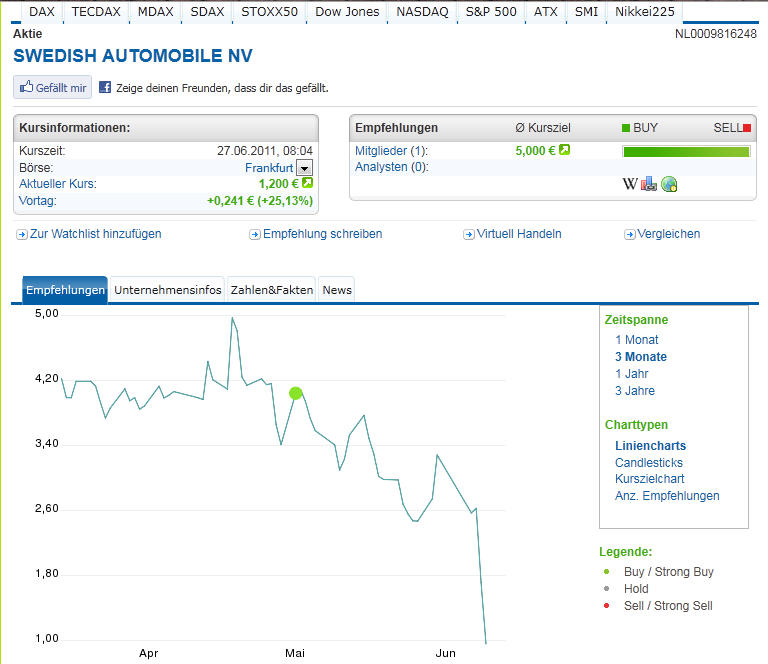Click the green buy/sell ratio bar
768x664 pixels.
pos(686,151)
